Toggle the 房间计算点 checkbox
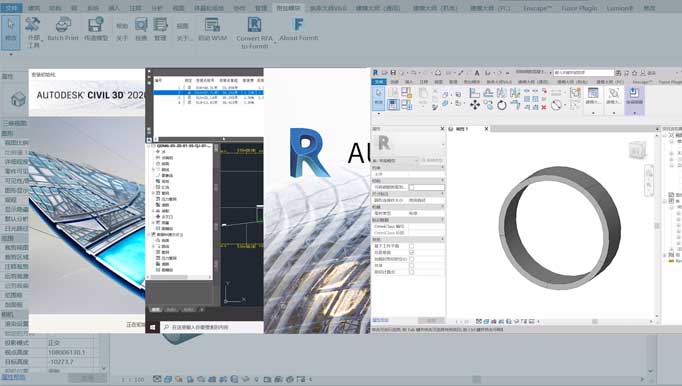This screenshot has width=682, height=386. [411, 272]
